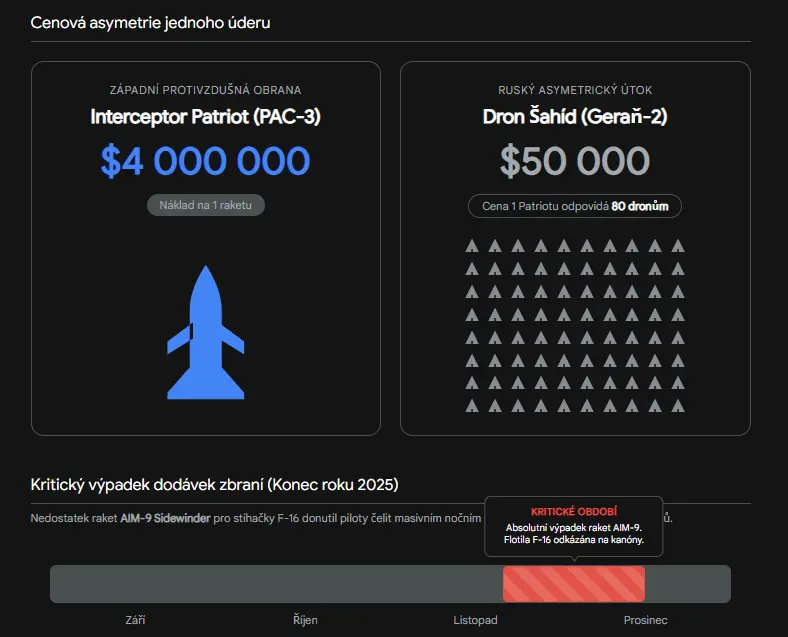The height and width of the screenshot is (637, 788).
Task: Click the bold 'AIM-9 Sidewinder' text
Action: pyautogui.click(x=165, y=518)
